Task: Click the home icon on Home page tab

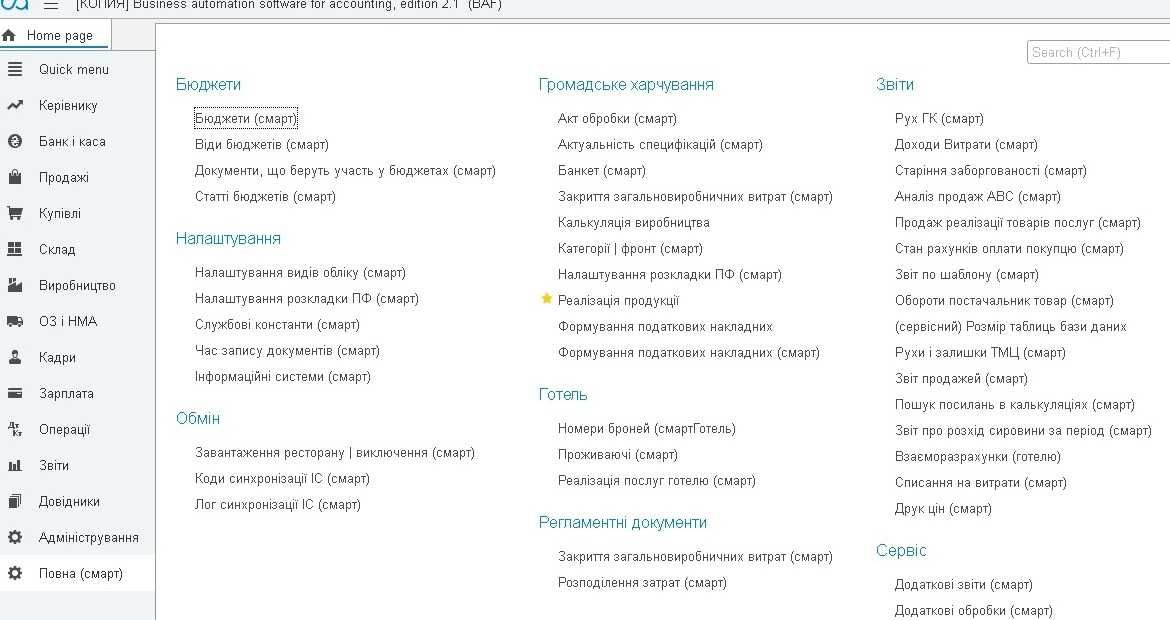Action: (x=9, y=35)
